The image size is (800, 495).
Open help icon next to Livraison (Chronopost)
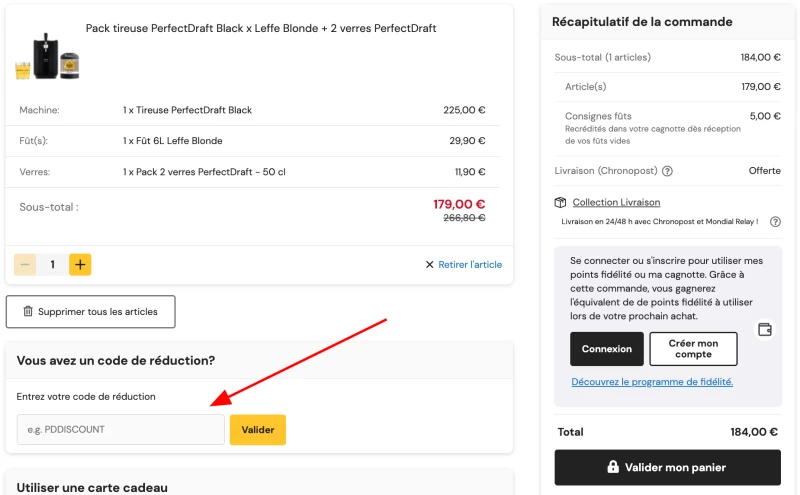click(667, 171)
